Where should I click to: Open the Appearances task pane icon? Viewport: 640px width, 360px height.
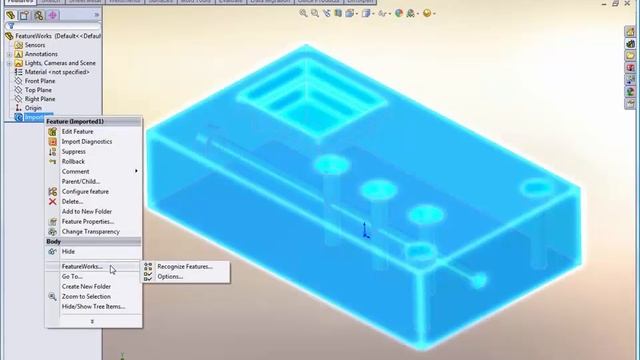tap(631, 91)
